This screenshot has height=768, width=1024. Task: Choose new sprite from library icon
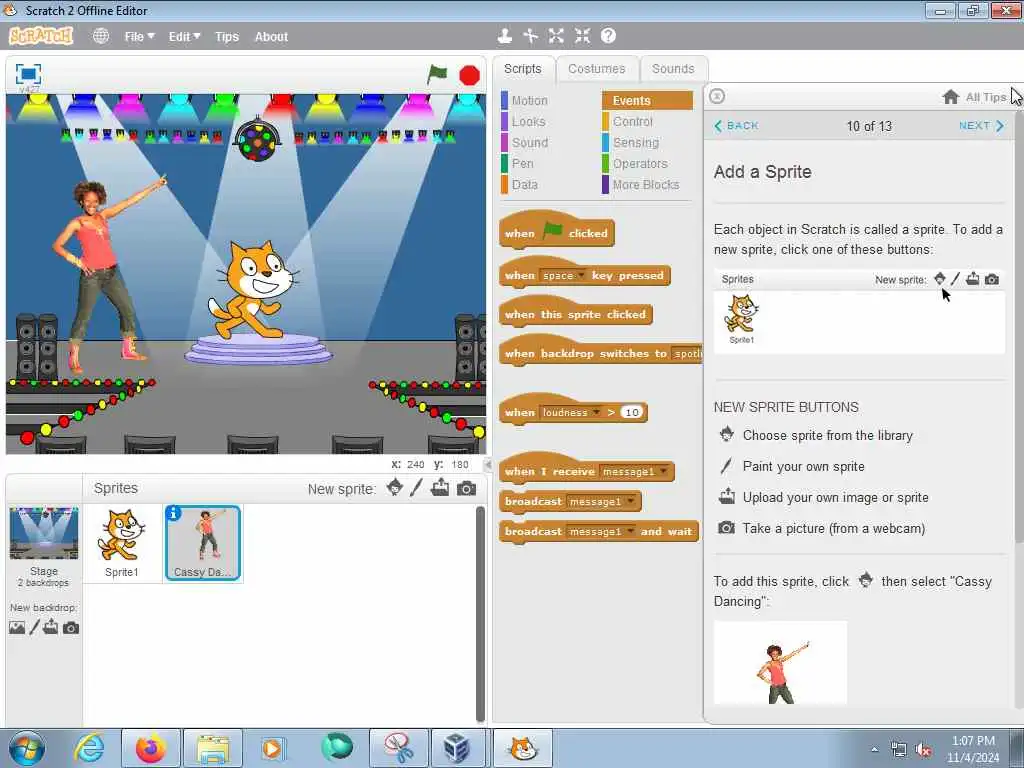[394, 487]
